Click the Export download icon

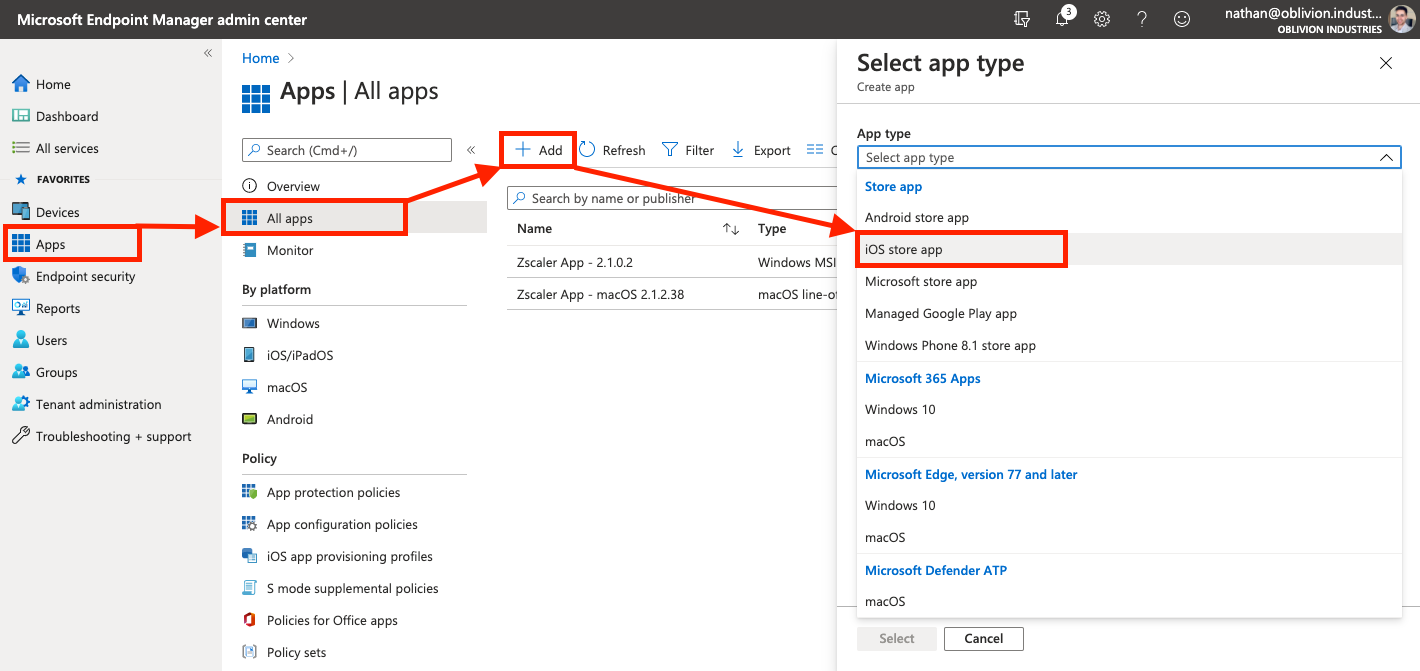point(738,150)
